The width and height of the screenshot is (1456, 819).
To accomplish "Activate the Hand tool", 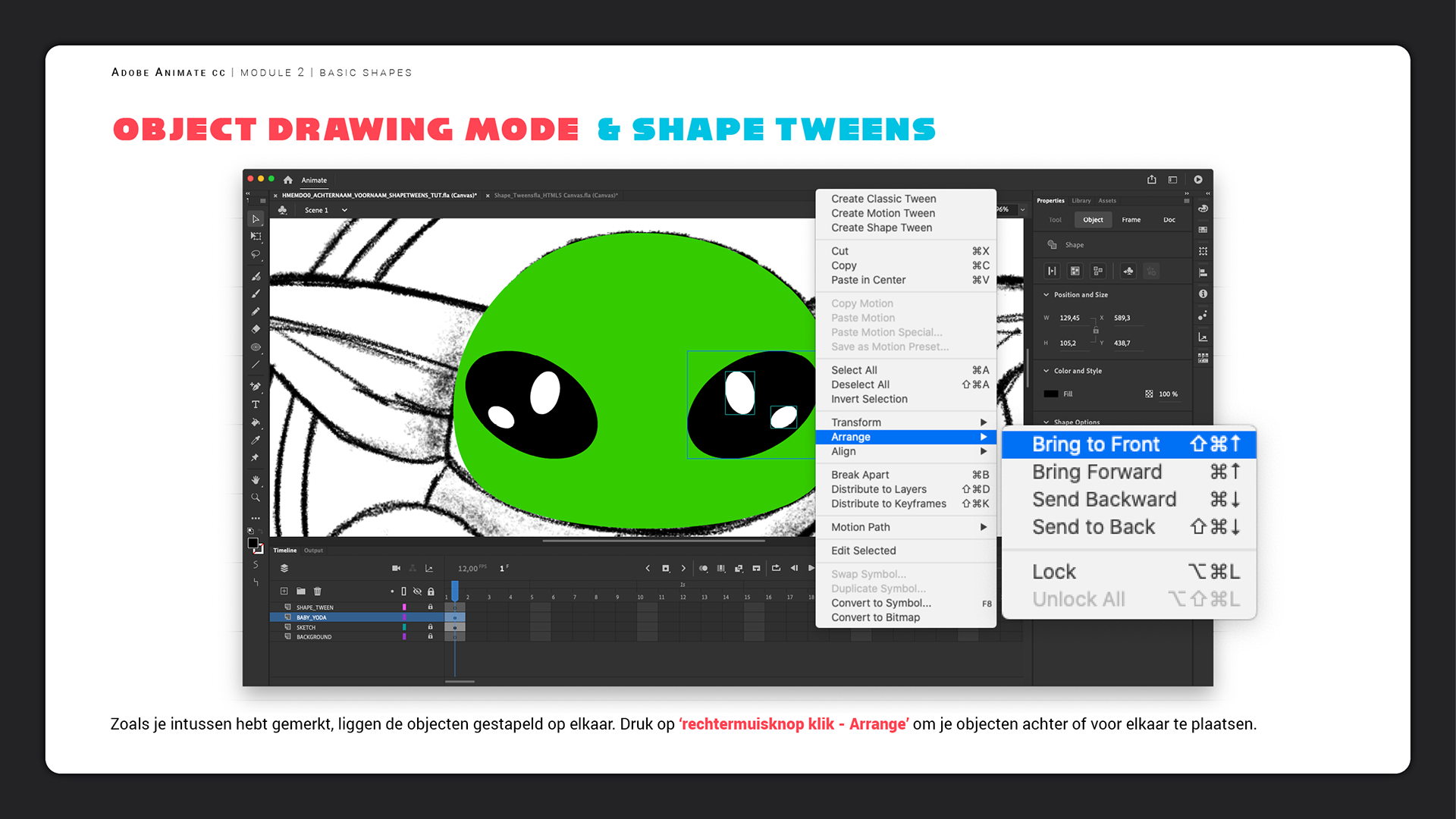I will point(256,480).
